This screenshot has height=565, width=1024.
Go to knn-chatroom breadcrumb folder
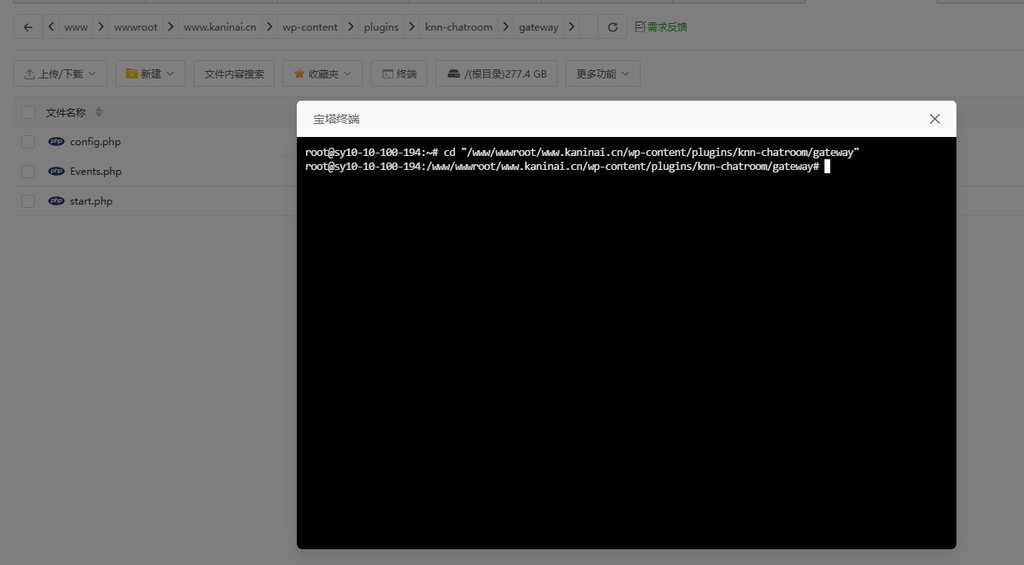[458, 27]
